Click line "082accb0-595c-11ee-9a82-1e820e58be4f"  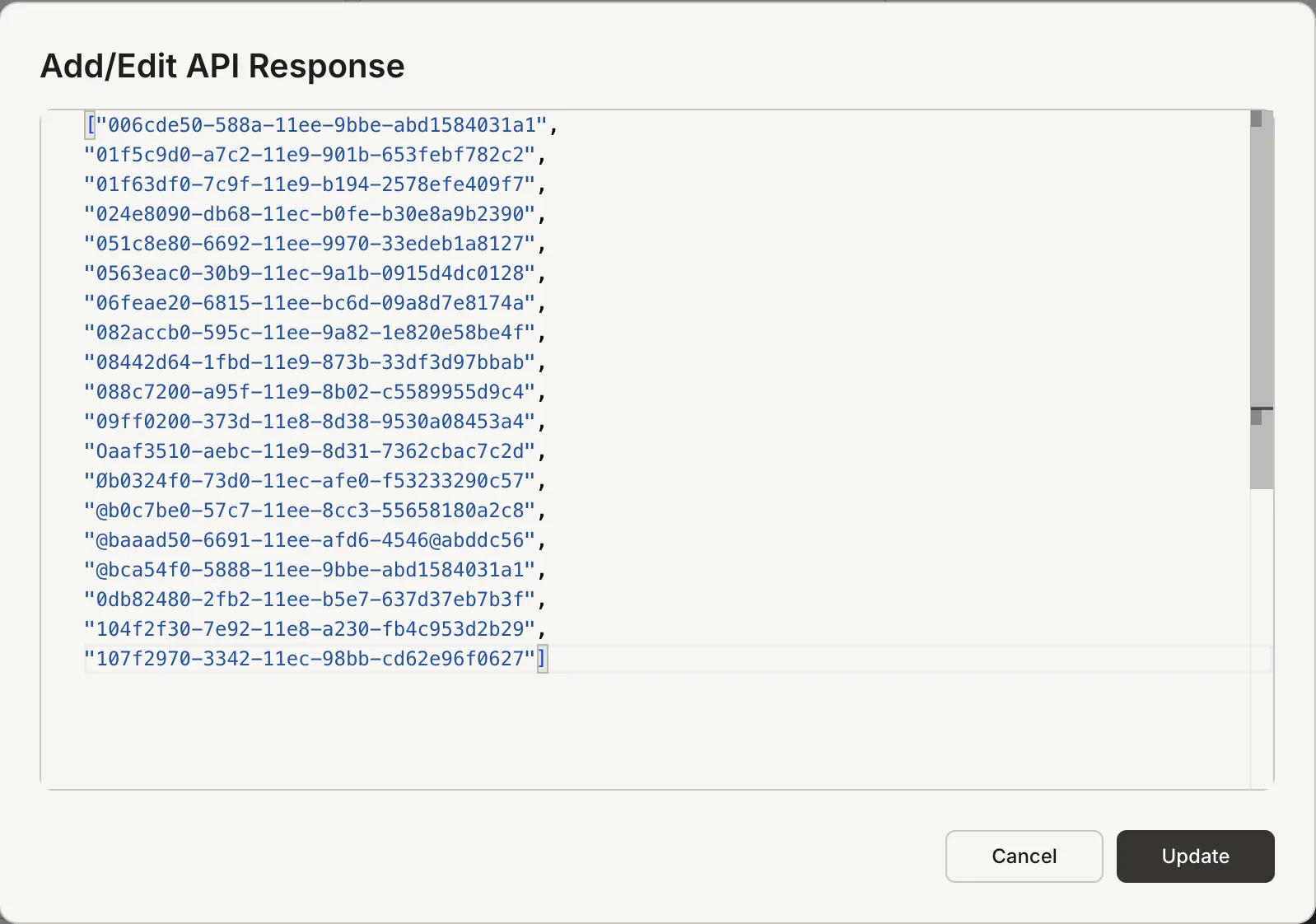315,333
